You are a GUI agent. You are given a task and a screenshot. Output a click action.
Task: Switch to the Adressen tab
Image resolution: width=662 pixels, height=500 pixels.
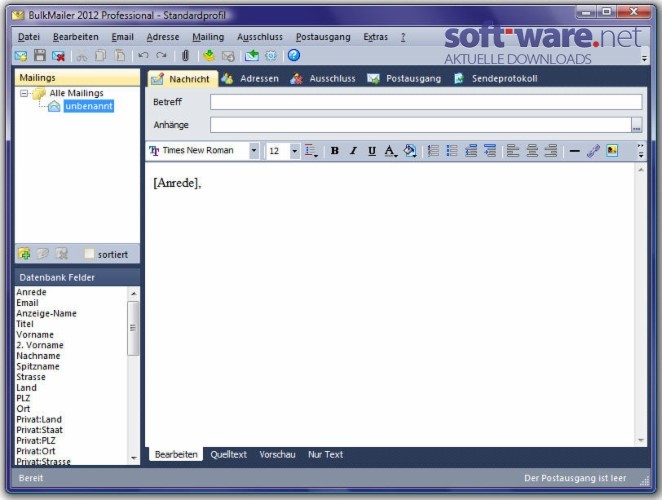point(250,79)
